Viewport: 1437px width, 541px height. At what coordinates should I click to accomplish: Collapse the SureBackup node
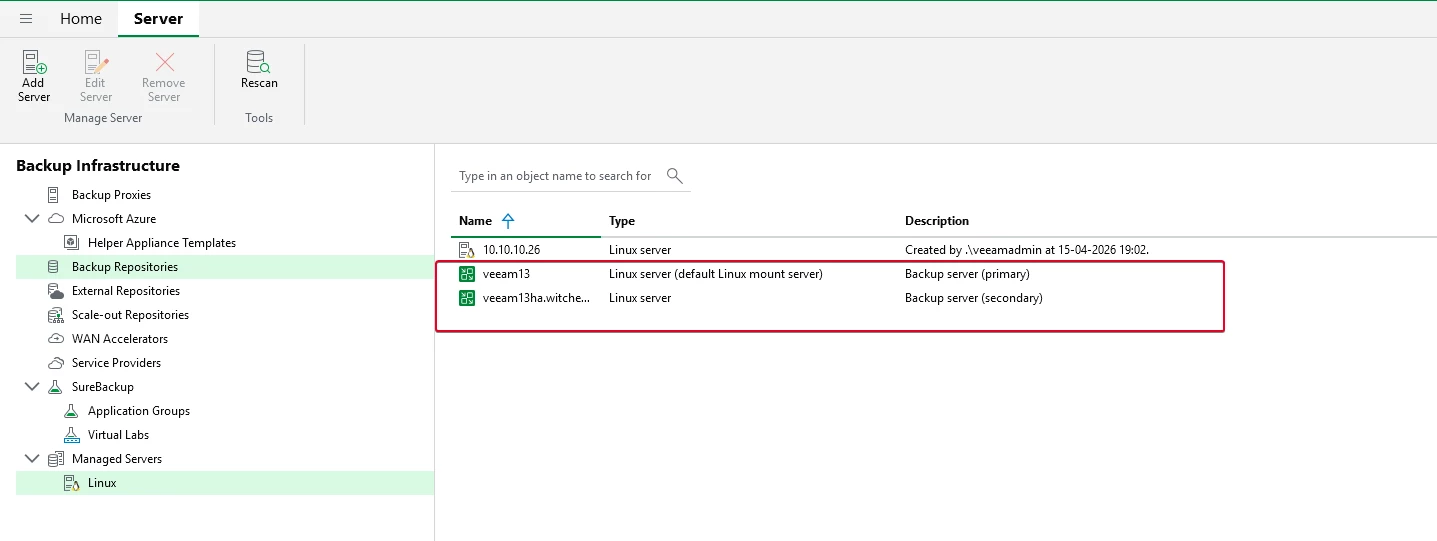(31, 387)
